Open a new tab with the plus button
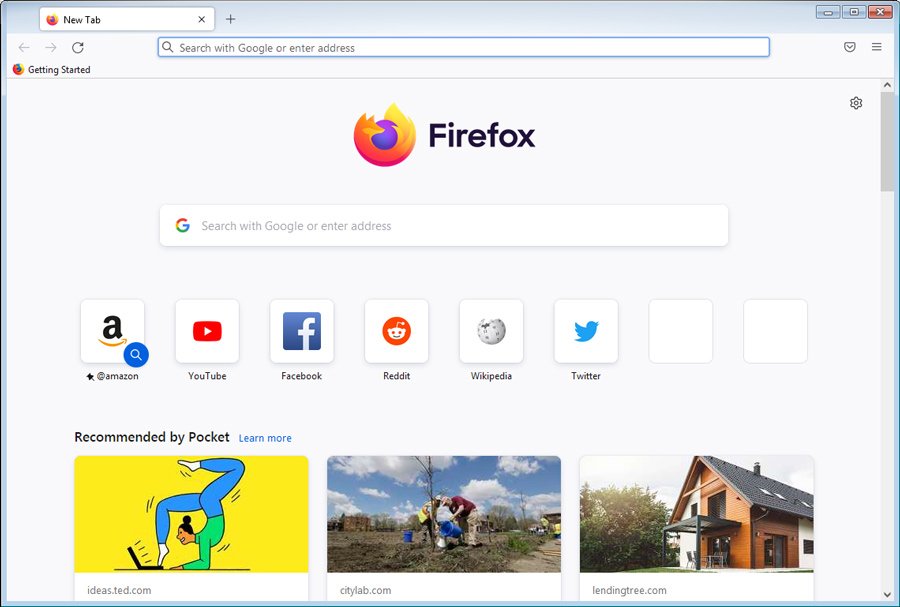 231,18
